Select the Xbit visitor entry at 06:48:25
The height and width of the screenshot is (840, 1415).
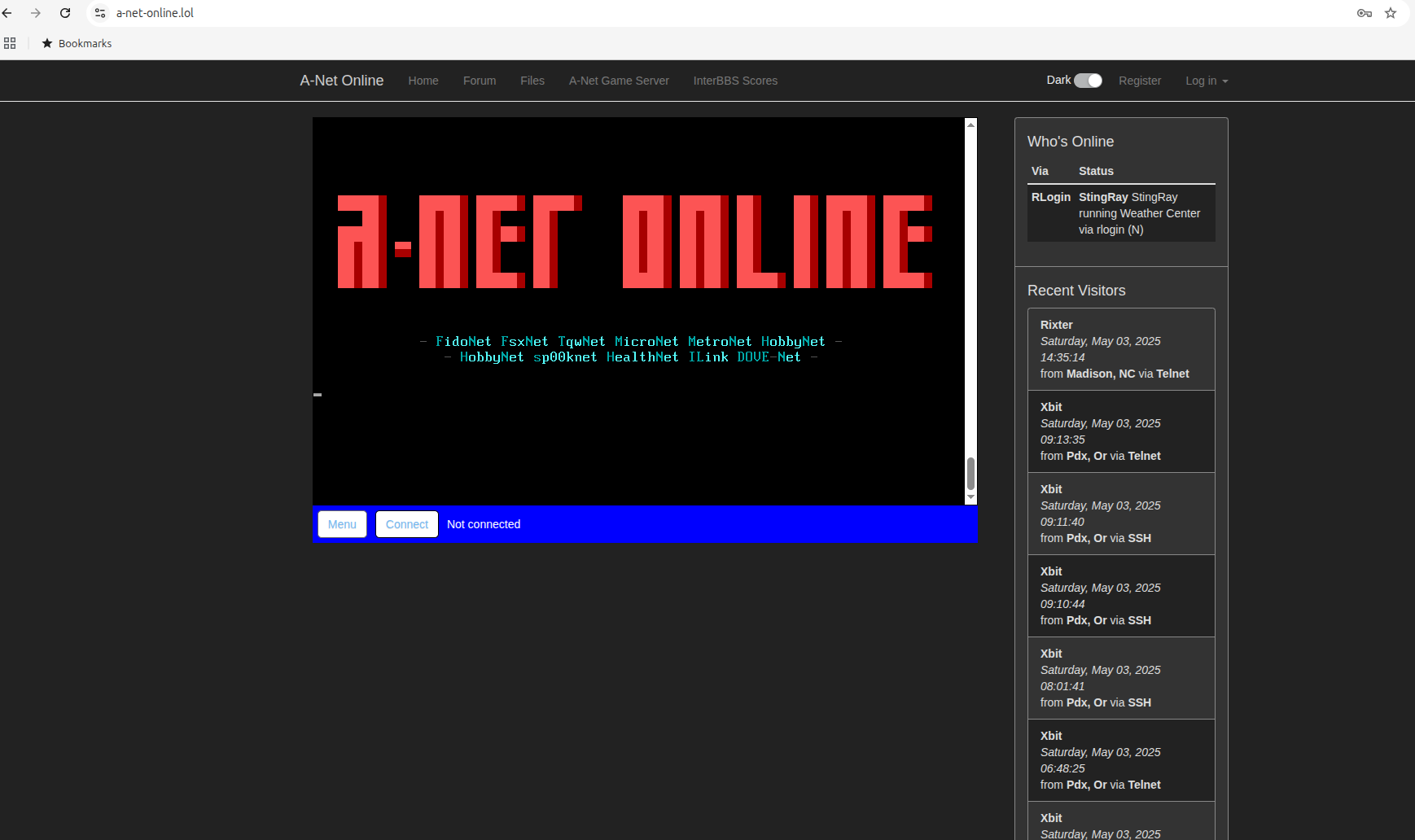click(1121, 760)
